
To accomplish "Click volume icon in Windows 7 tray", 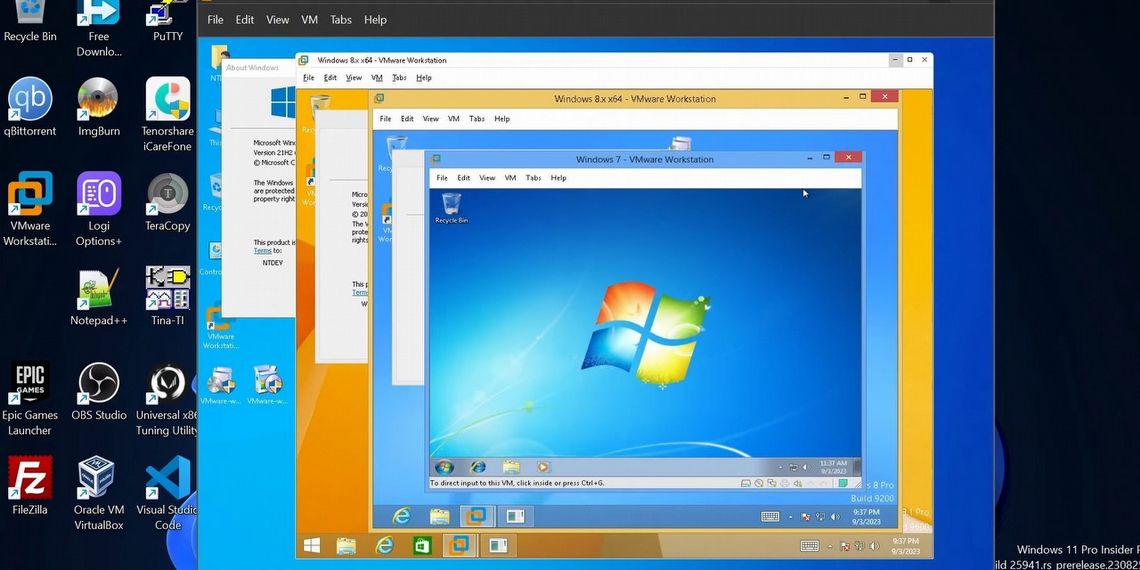I will (x=804, y=467).
